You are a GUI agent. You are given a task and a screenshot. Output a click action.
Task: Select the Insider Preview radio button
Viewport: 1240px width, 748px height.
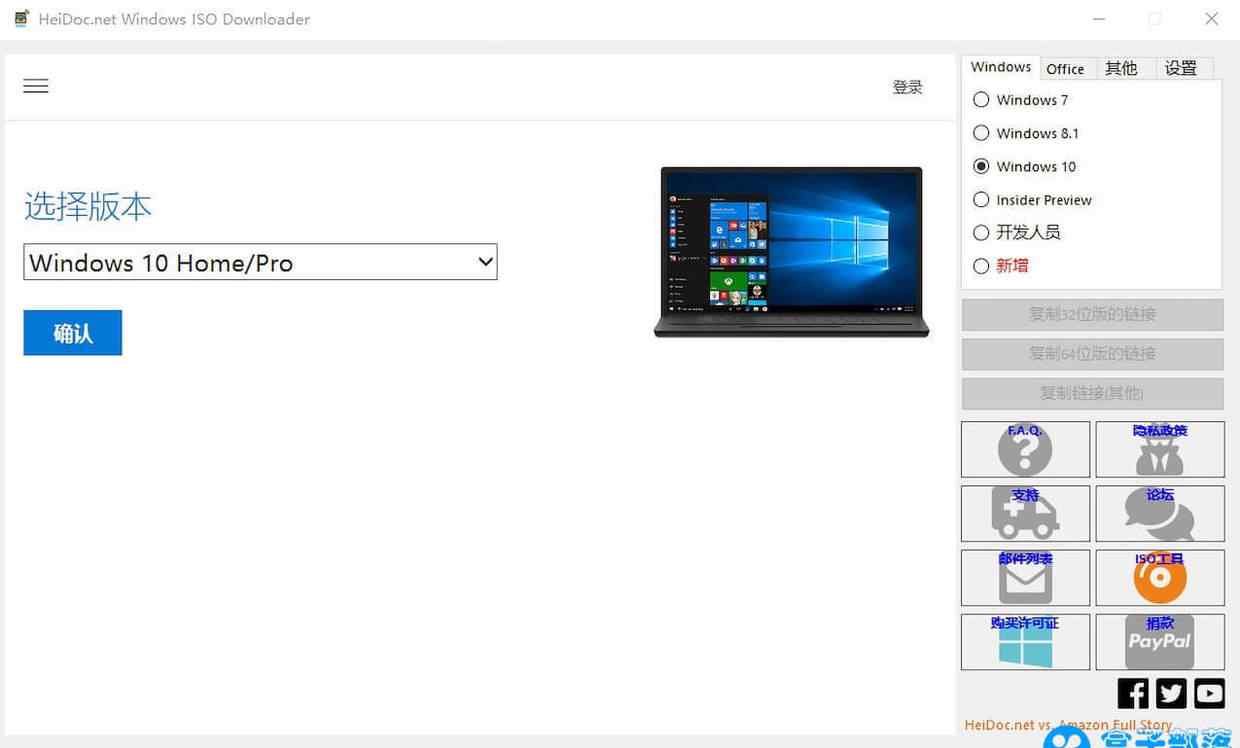(981, 200)
